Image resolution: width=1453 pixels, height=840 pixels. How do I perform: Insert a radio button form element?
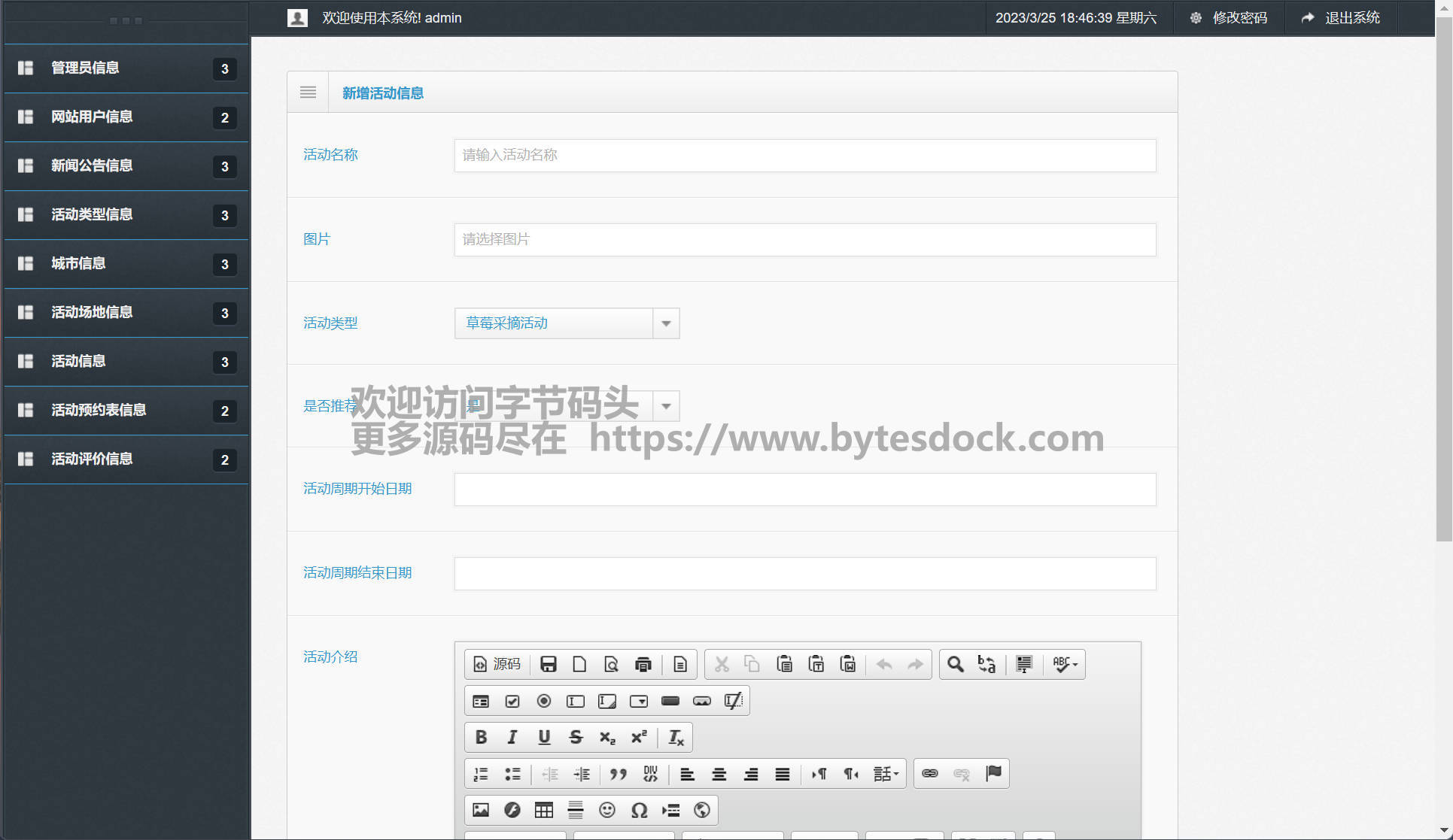click(x=543, y=701)
